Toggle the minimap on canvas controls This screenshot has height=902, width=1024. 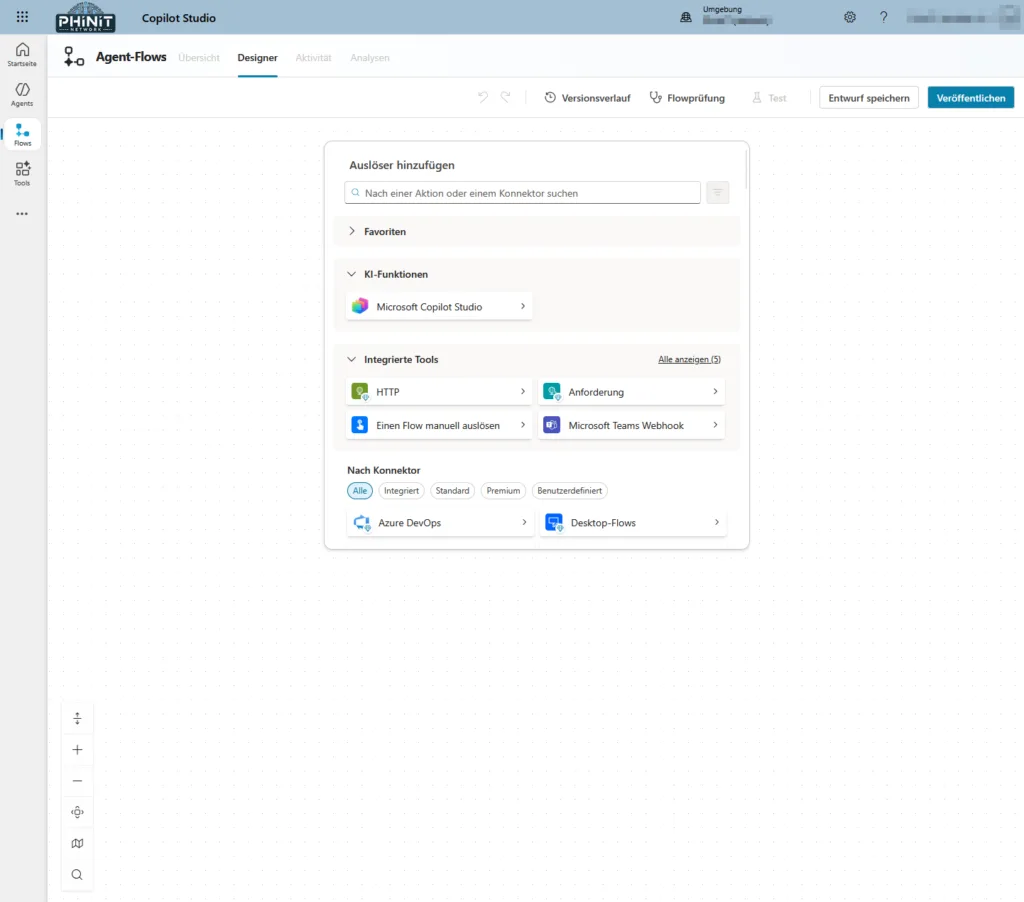point(77,843)
